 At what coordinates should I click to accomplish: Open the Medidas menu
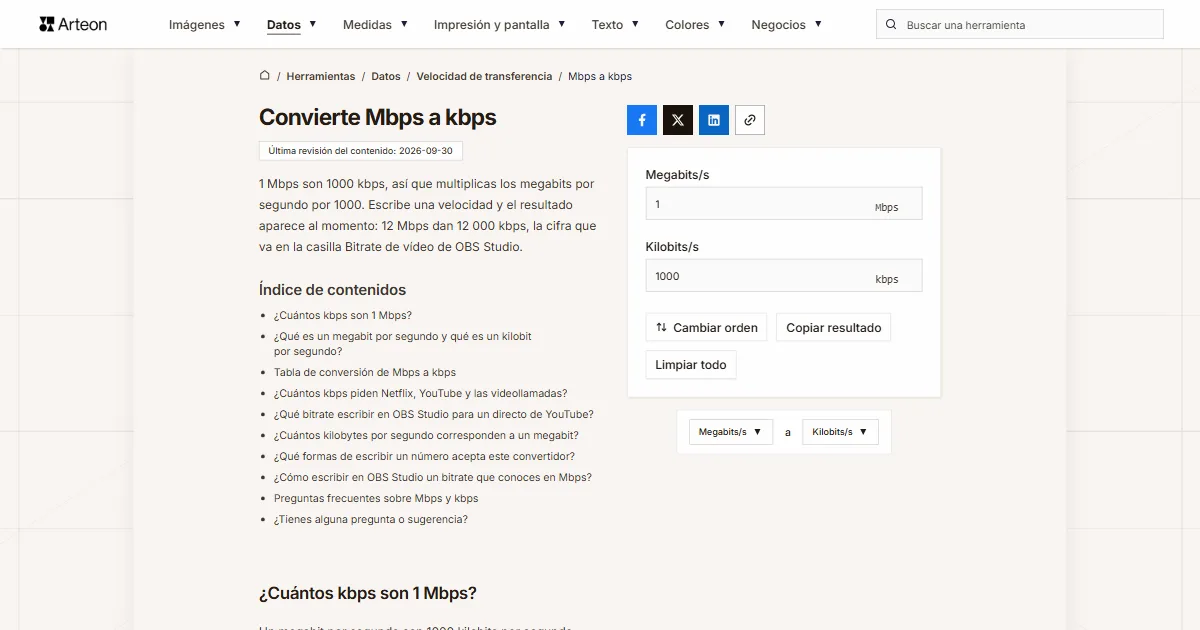pyautogui.click(x=375, y=24)
